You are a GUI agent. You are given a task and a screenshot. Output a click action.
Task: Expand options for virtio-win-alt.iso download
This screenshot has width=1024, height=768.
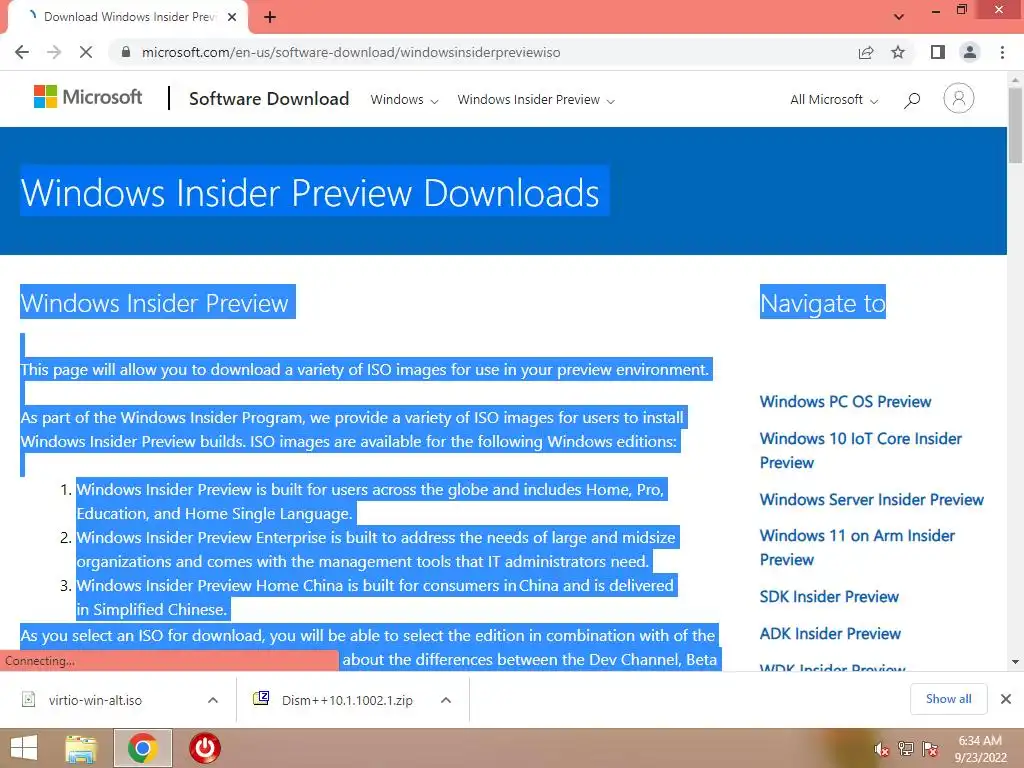coord(213,700)
